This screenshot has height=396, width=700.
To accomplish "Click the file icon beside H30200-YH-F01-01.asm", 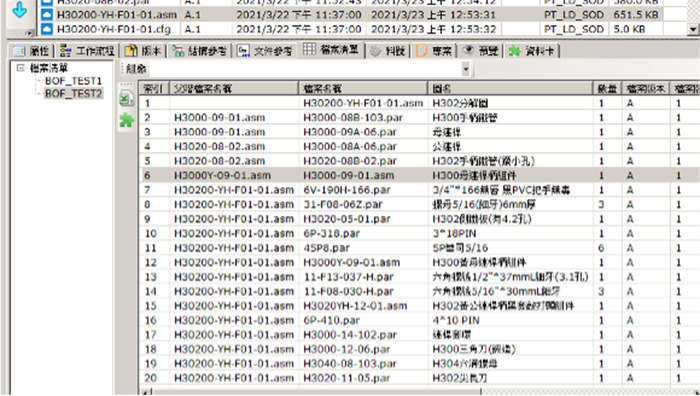I will [46, 15].
